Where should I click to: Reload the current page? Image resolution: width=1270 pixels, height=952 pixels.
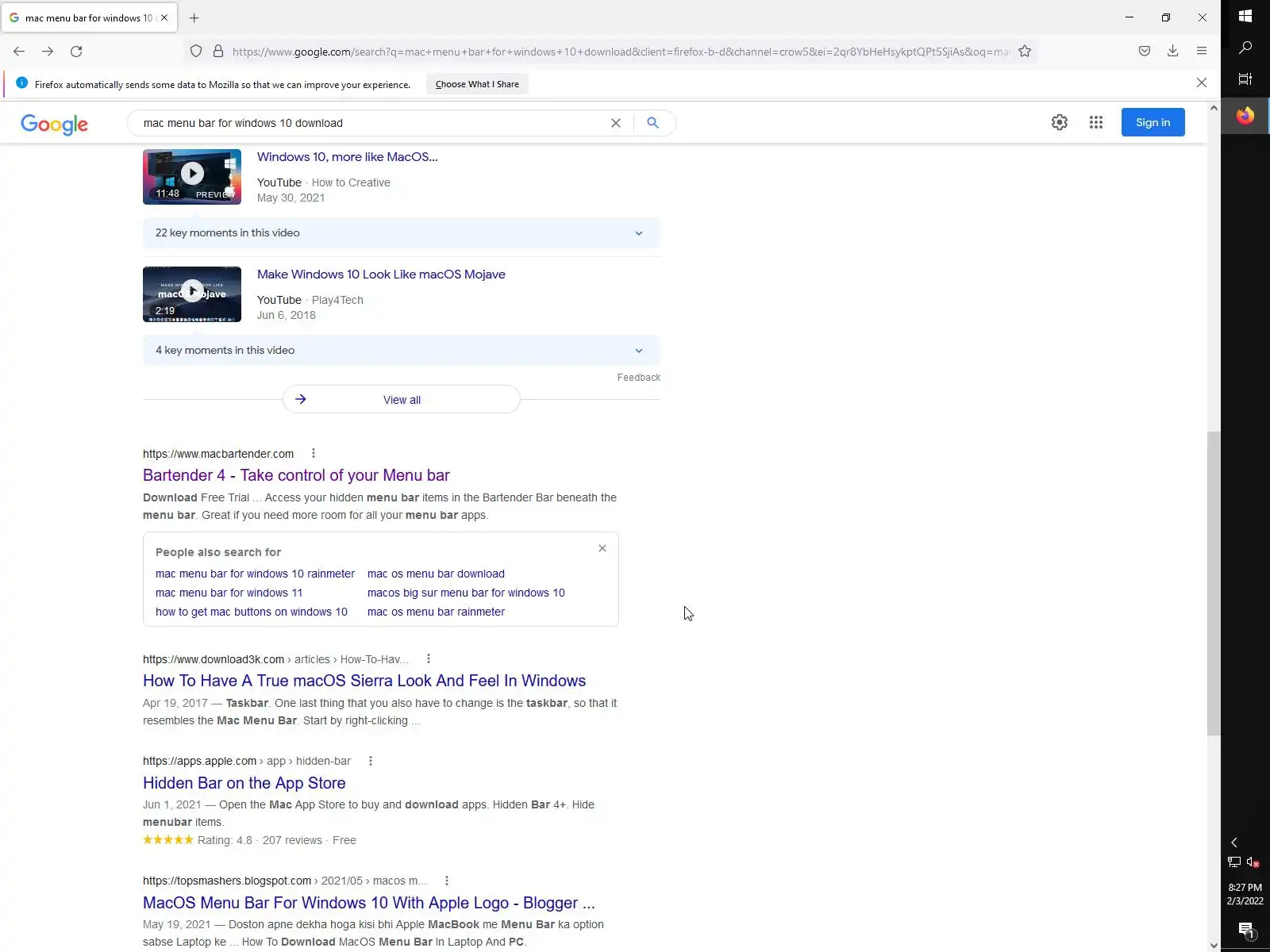pyautogui.click(x=76, y=52)
